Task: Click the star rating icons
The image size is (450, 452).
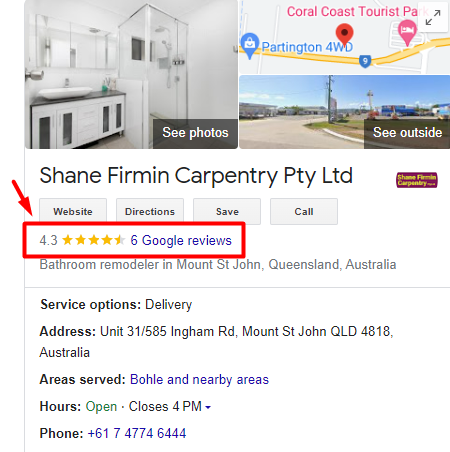Action: pos(94,240)
